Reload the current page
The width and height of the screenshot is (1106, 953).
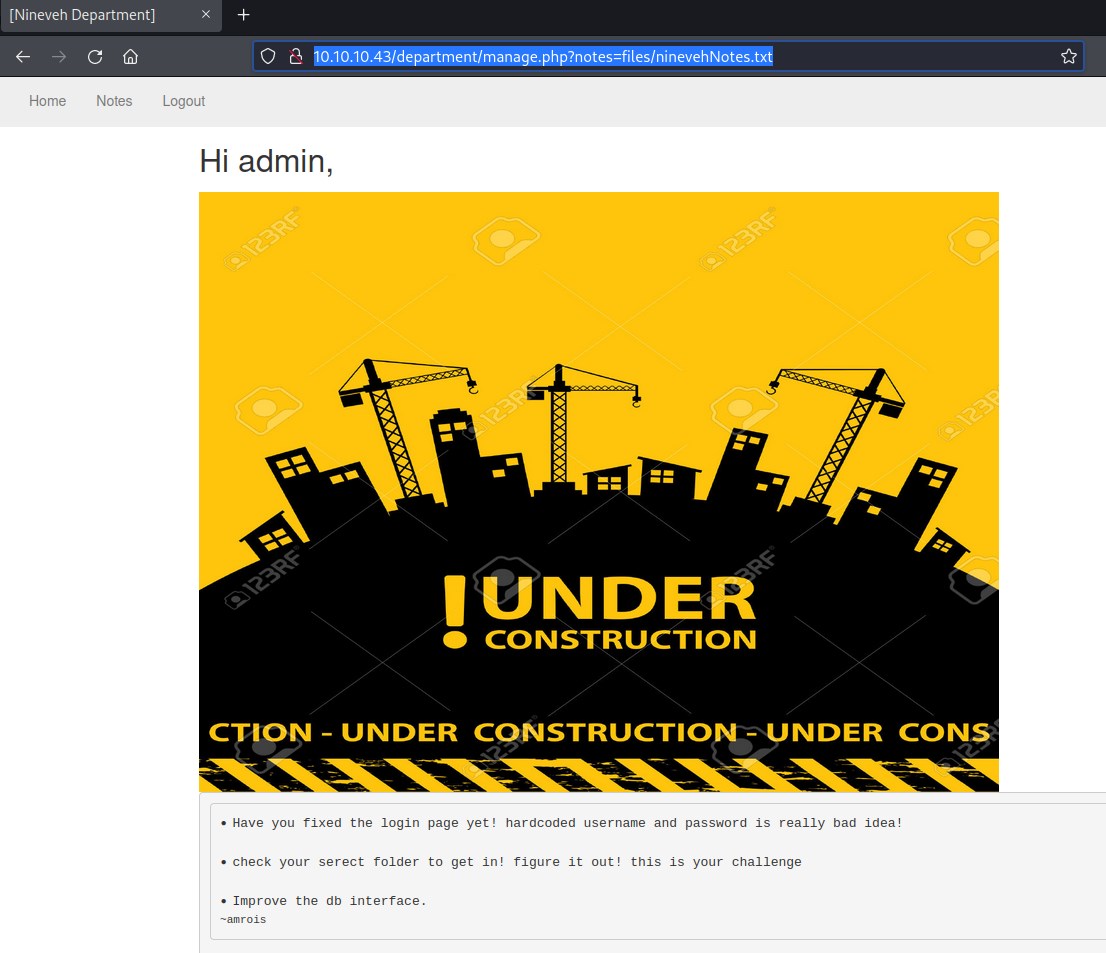(95, 57)
